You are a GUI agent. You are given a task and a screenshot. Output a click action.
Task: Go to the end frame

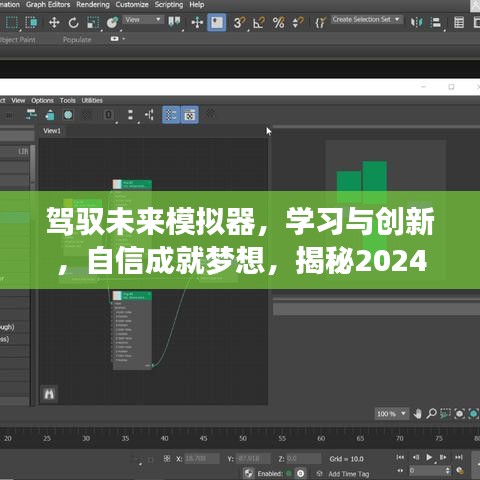tap(459, 457)
